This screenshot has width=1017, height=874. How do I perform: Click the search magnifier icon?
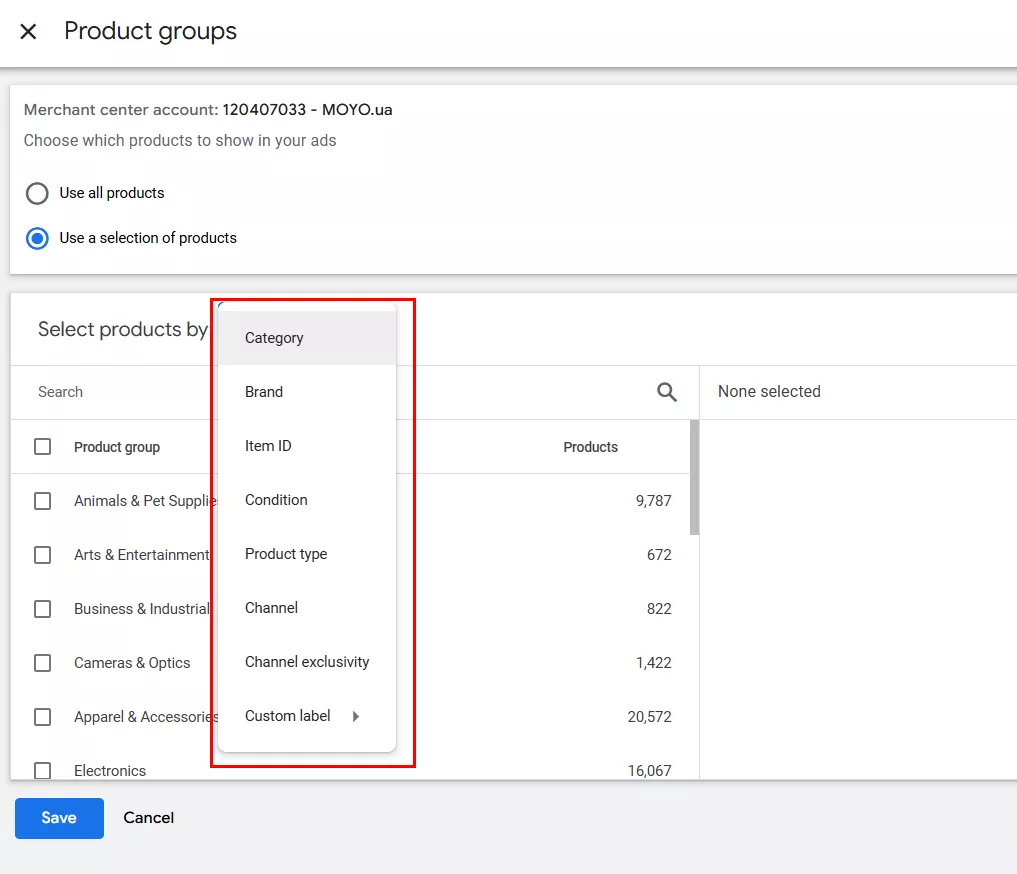tap(667, 392)
